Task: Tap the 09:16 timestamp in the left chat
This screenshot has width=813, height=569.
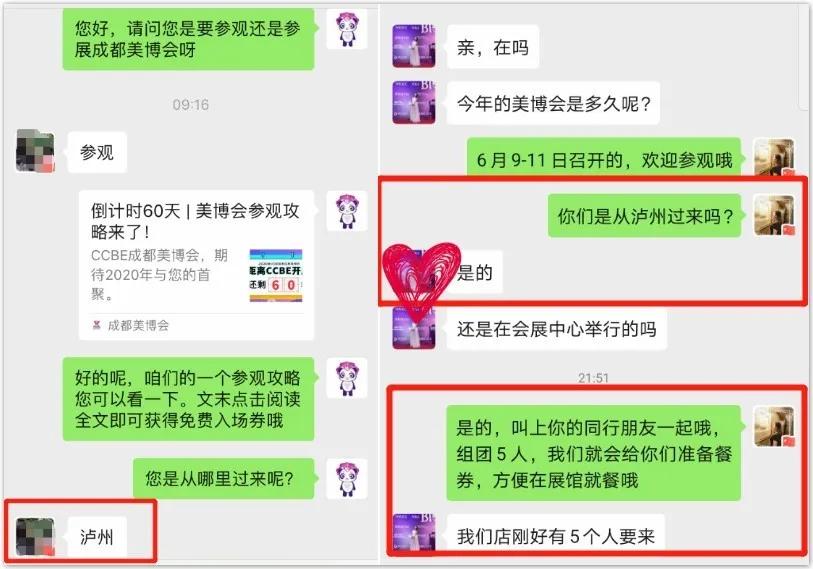Action: (x=190, y=105)
